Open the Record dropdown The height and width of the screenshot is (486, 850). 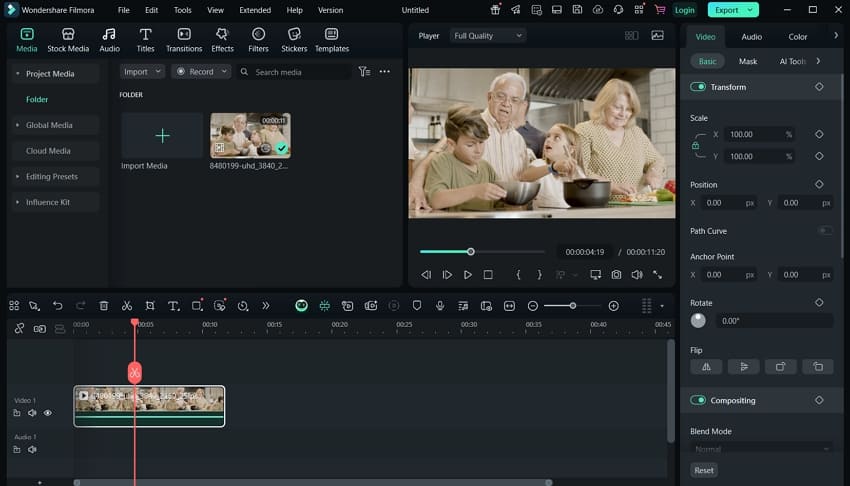201,72
